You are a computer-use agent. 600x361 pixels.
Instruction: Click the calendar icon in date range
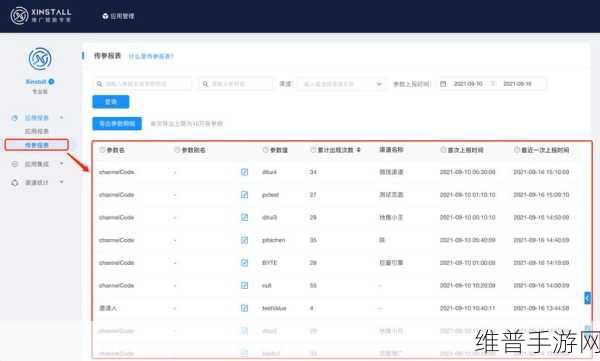[x=443, y=84]
